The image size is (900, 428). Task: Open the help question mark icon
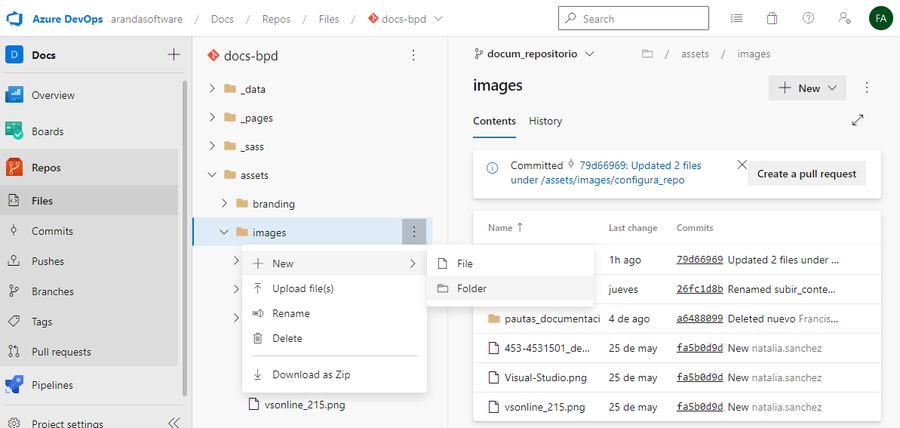point(808,19)
